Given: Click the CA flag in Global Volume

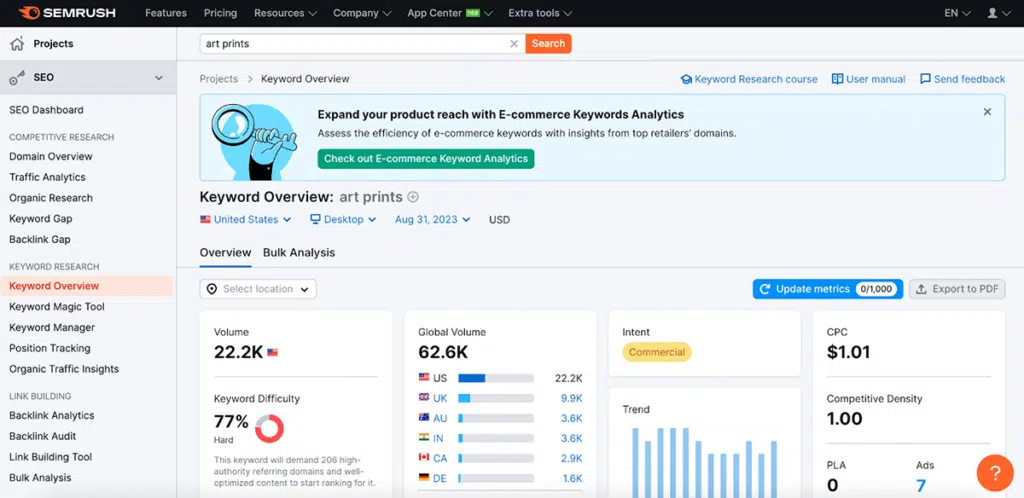Looking at the screenshot, I should 424,458.
